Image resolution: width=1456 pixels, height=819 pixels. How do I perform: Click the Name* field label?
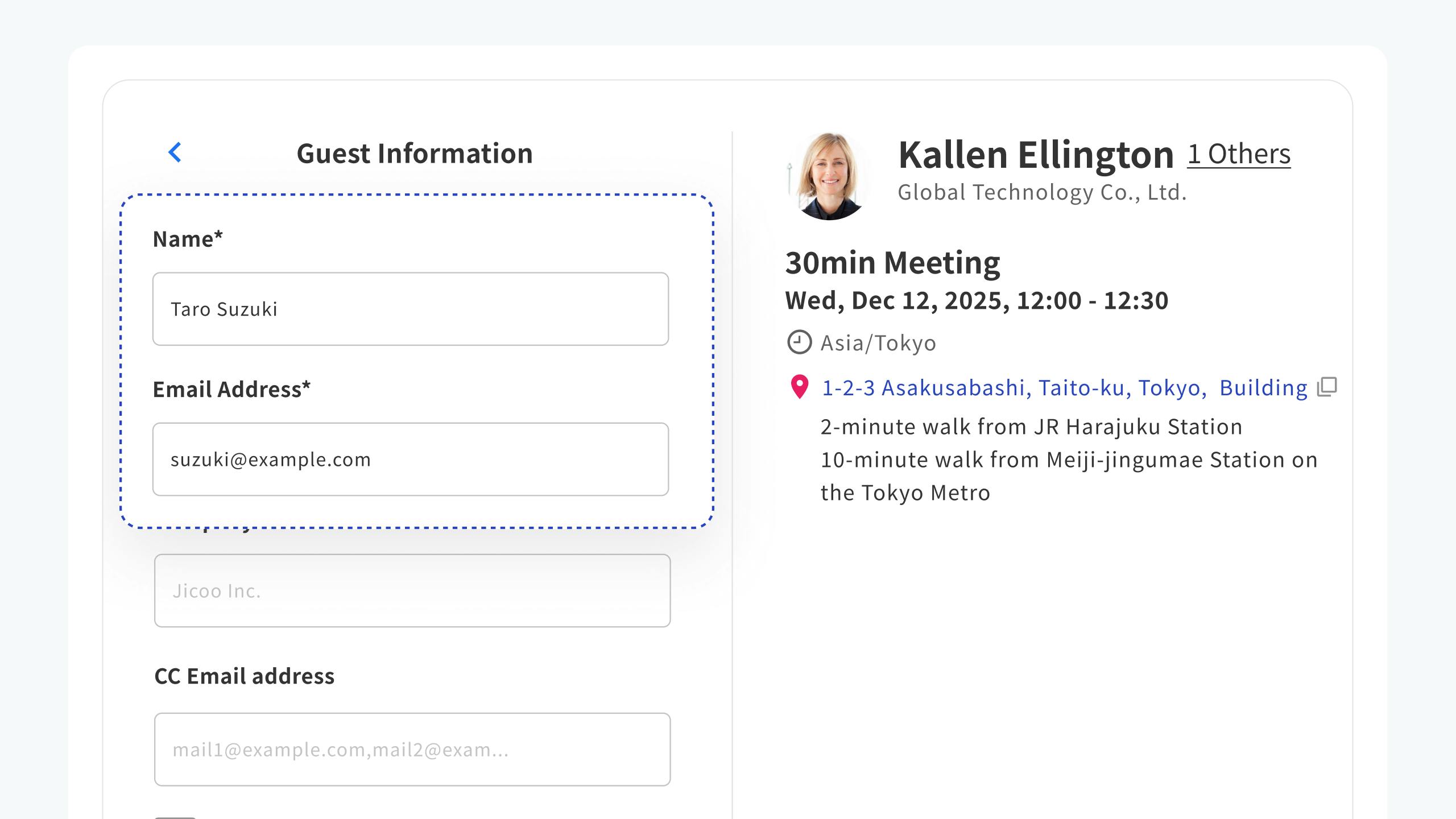[188, 239]
